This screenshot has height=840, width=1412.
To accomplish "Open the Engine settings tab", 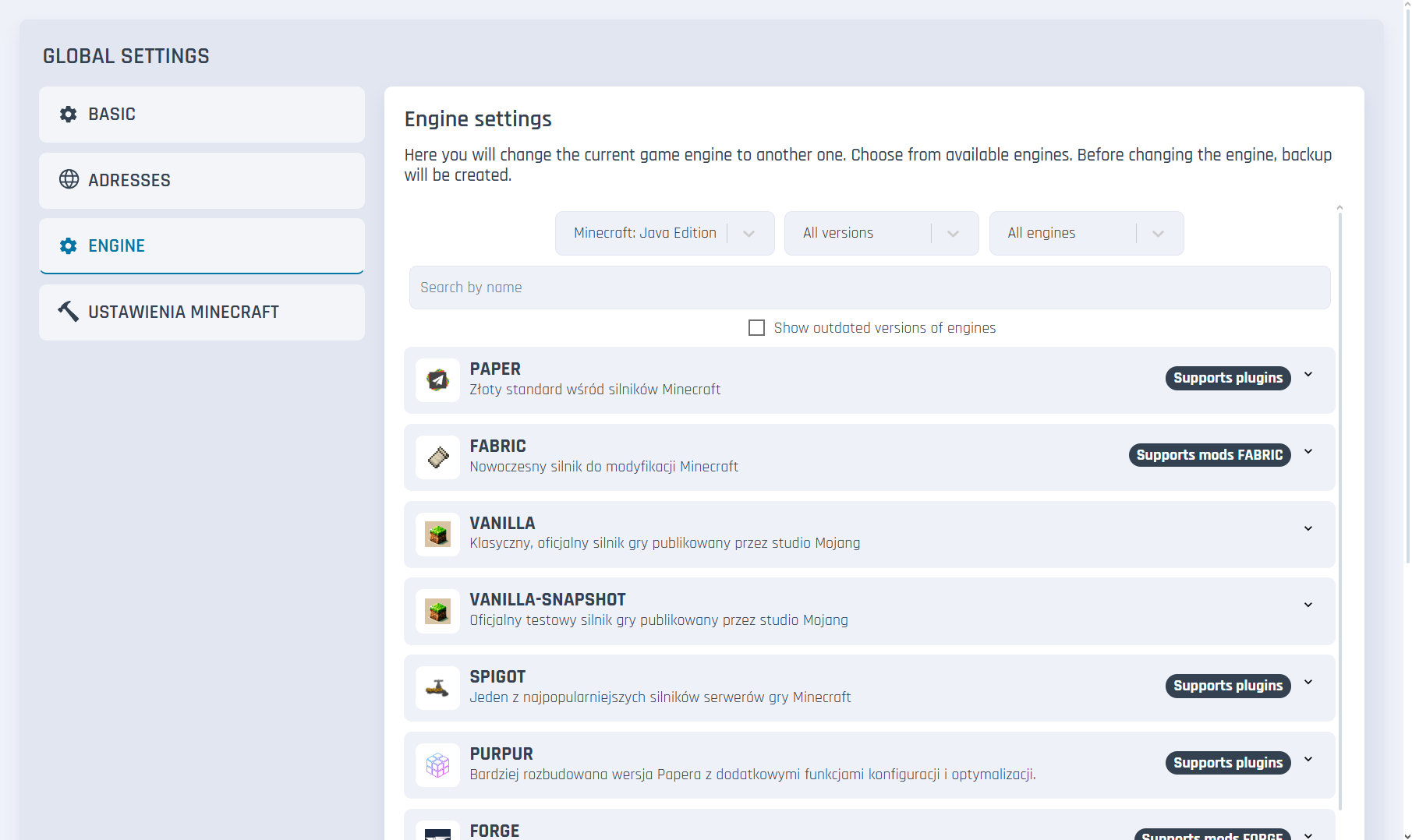I will point(202,246).
